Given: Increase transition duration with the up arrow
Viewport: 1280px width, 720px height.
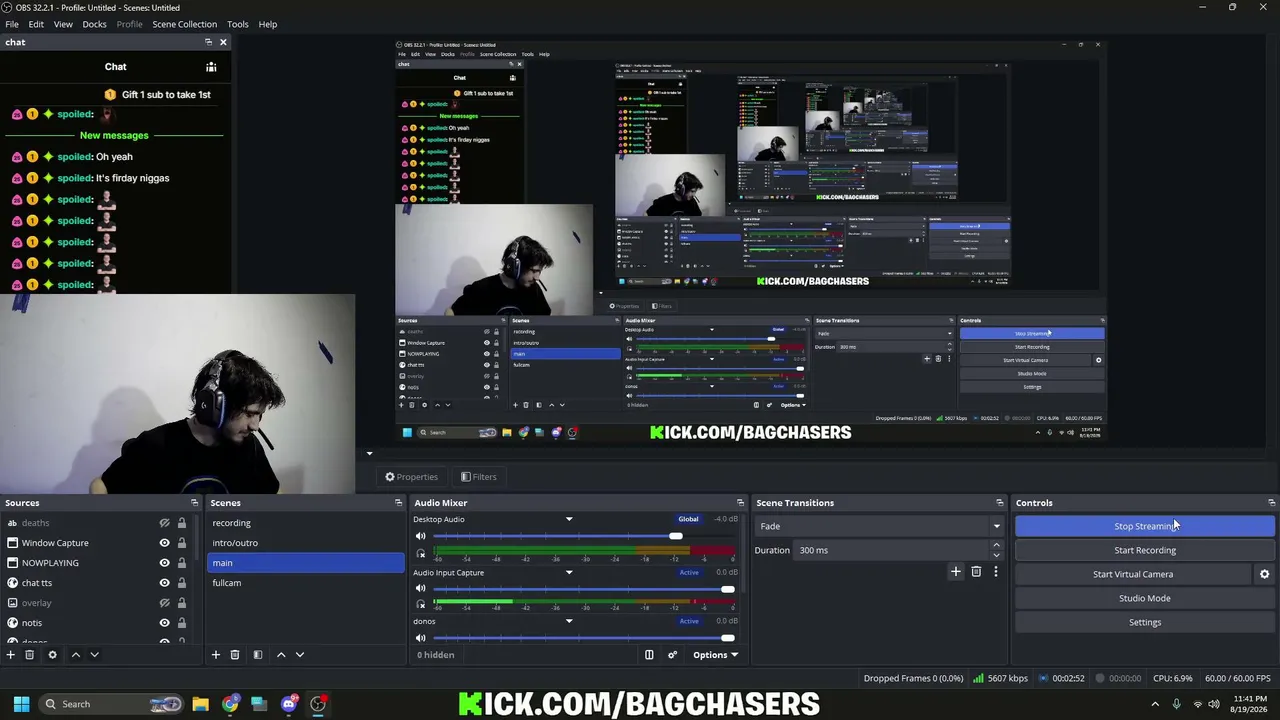Looking at the screenshot, I should coord(996,546).
